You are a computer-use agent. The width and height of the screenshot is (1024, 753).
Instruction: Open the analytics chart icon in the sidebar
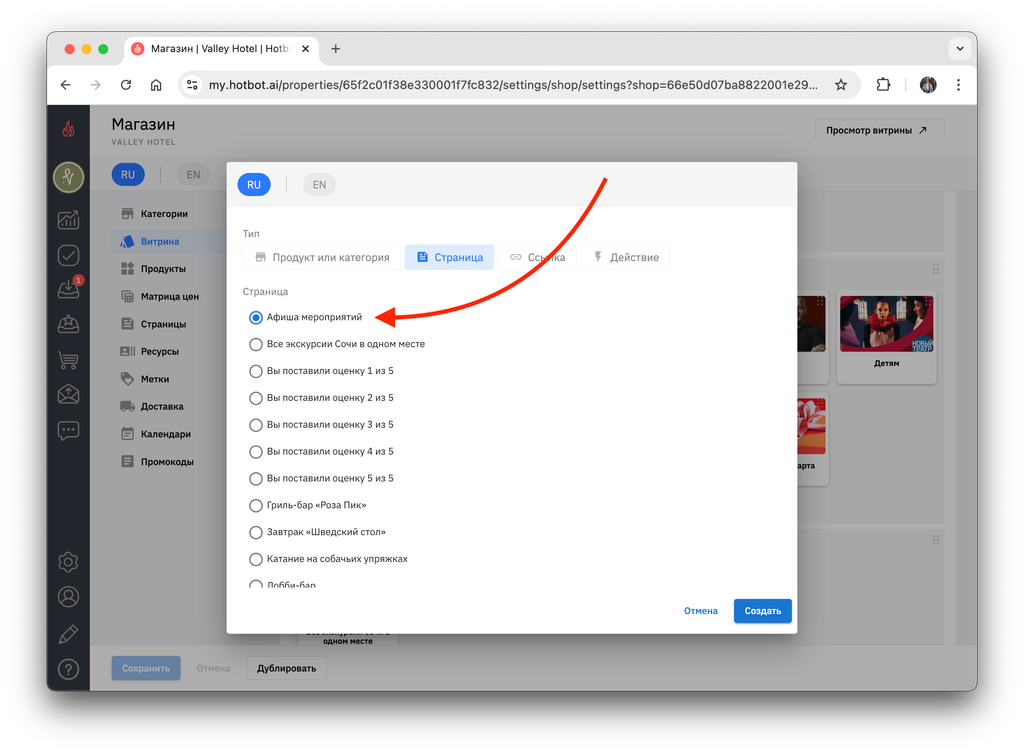(x=68, y=220)
